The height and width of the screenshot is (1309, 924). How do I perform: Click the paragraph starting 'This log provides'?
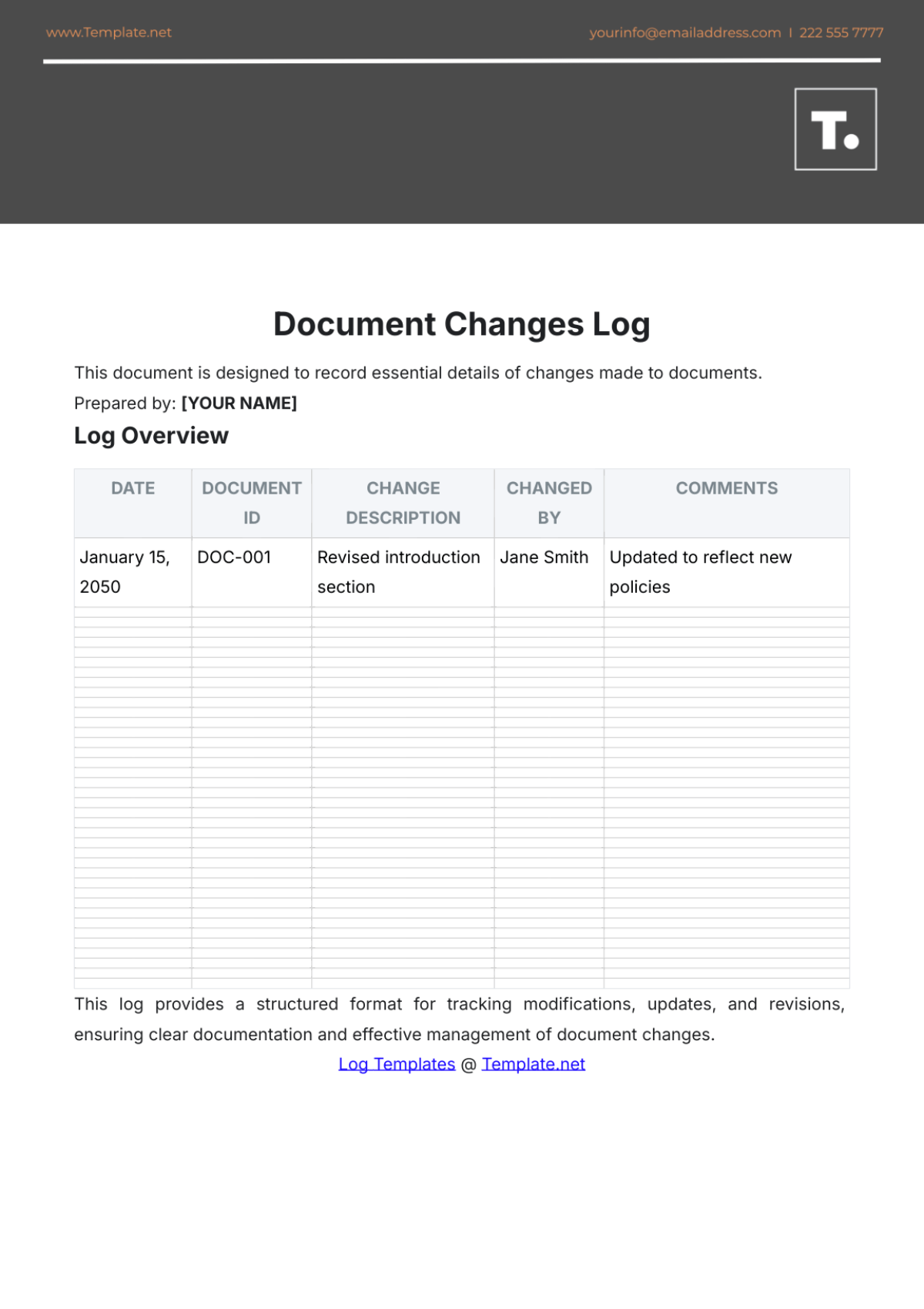click(460, 1019)
